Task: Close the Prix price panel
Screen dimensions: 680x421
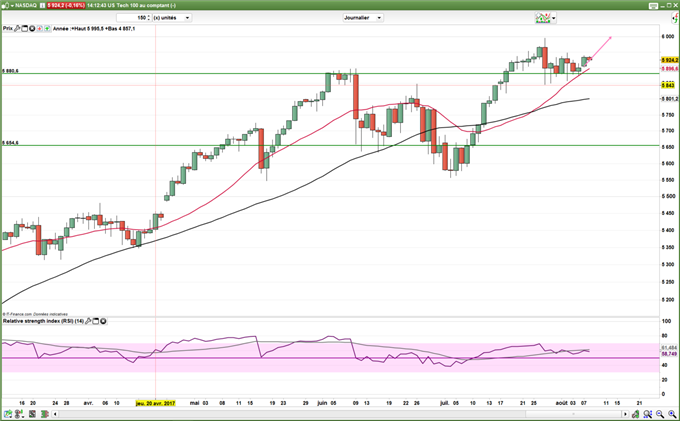Action: pyautogui.click(x=32, y=28)
